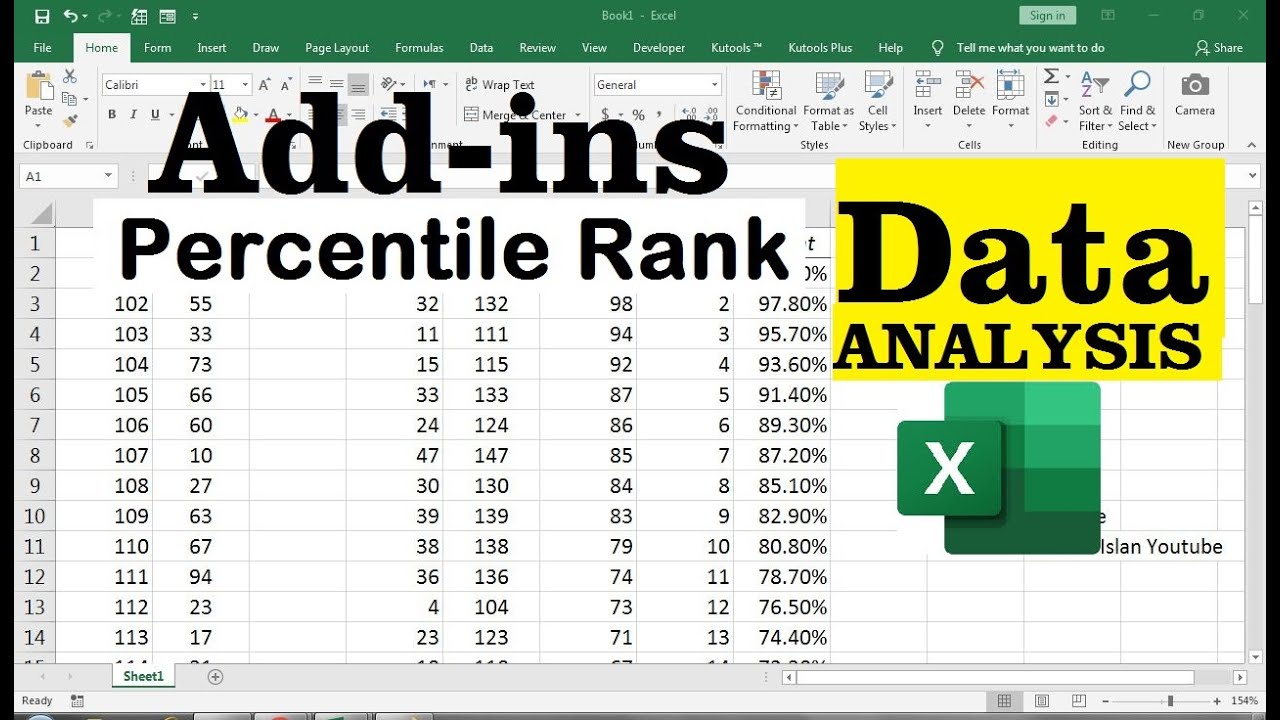Click the Format as Table icon
Screen dimensions: 1280x720
coord(828,85)
